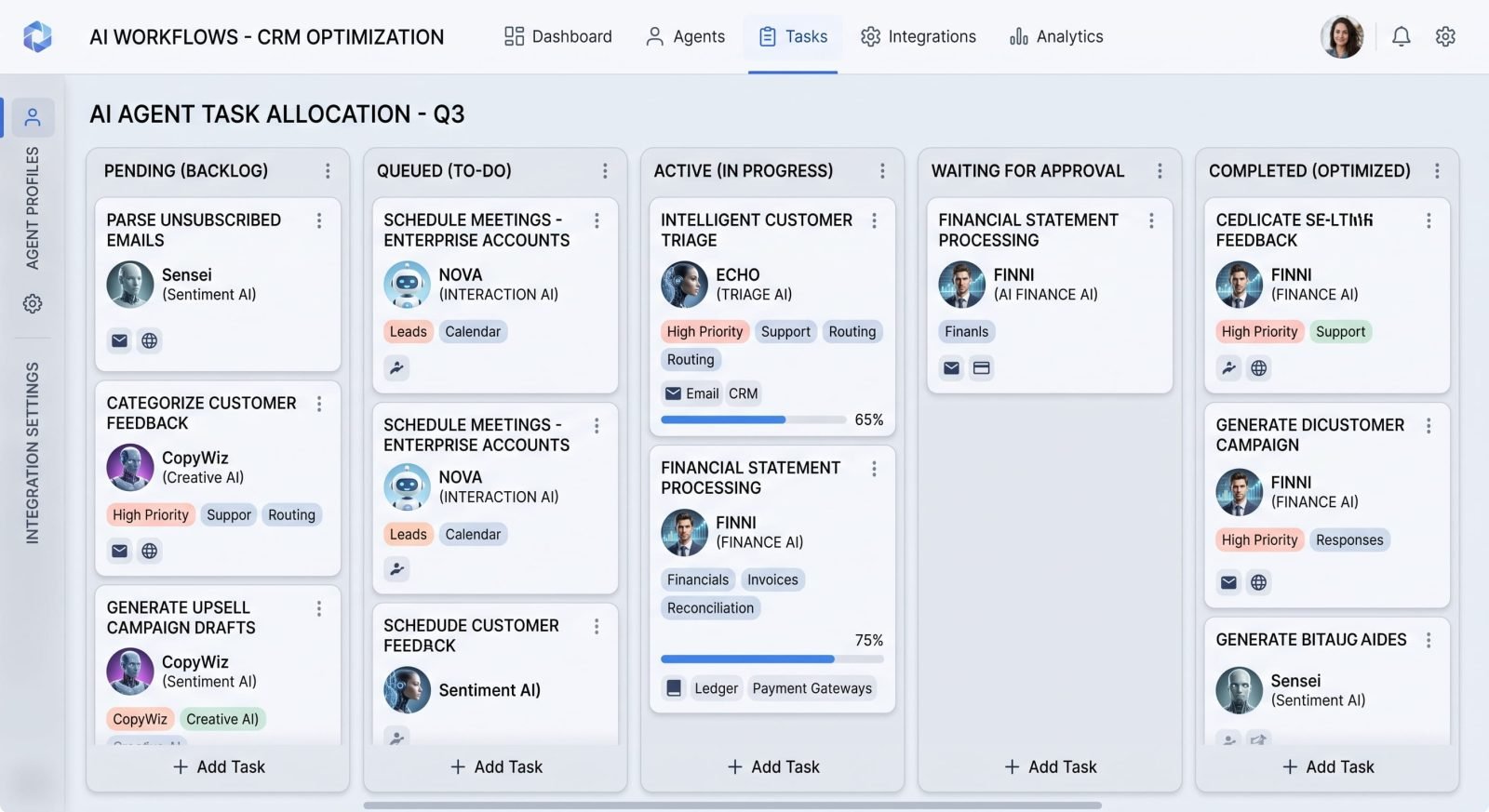Open the Analytics tab
The height and width of the screenshot is (812, 1489).
[x=1056, y=36]
